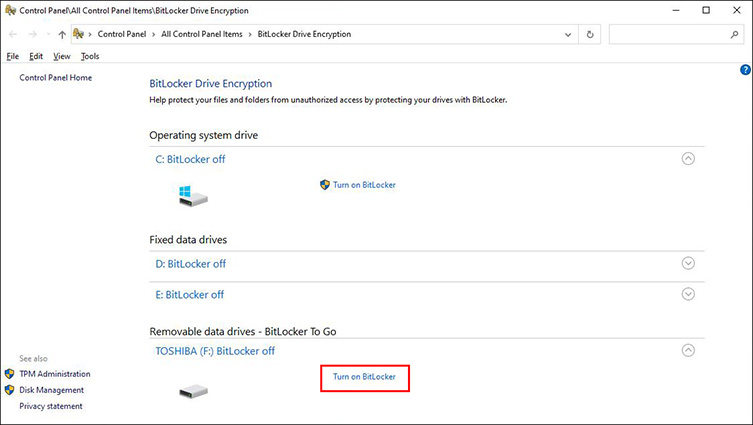The height and width of the screenshot is (425, 753).
Task: Click the shield icon beside TPM Administration
Action: [x=10, y=374]
